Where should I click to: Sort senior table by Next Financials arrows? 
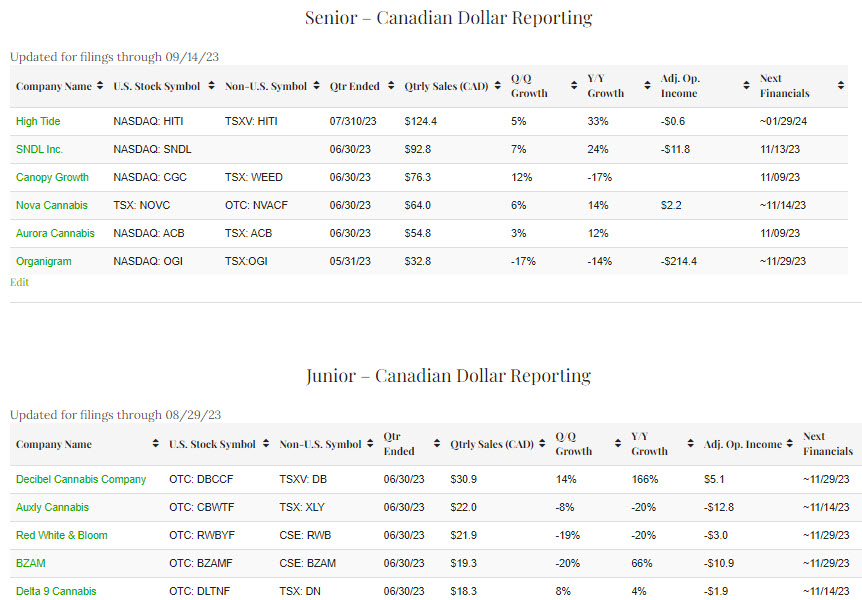pos(839,86)
